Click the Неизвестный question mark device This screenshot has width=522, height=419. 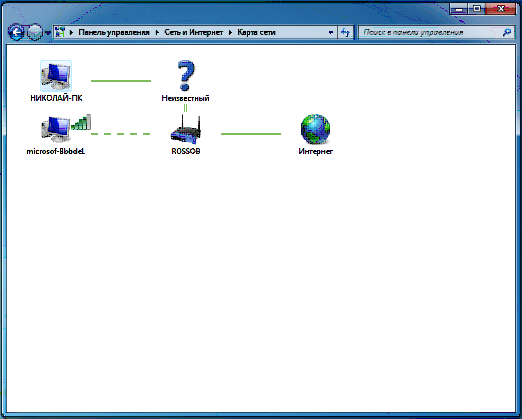(186, 76)
